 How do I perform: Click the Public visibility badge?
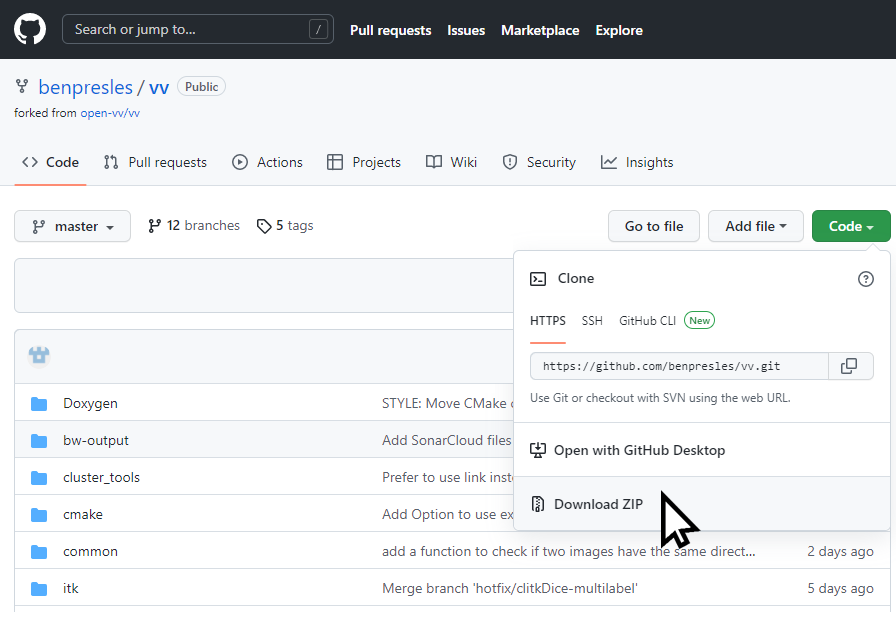point(201,87)
